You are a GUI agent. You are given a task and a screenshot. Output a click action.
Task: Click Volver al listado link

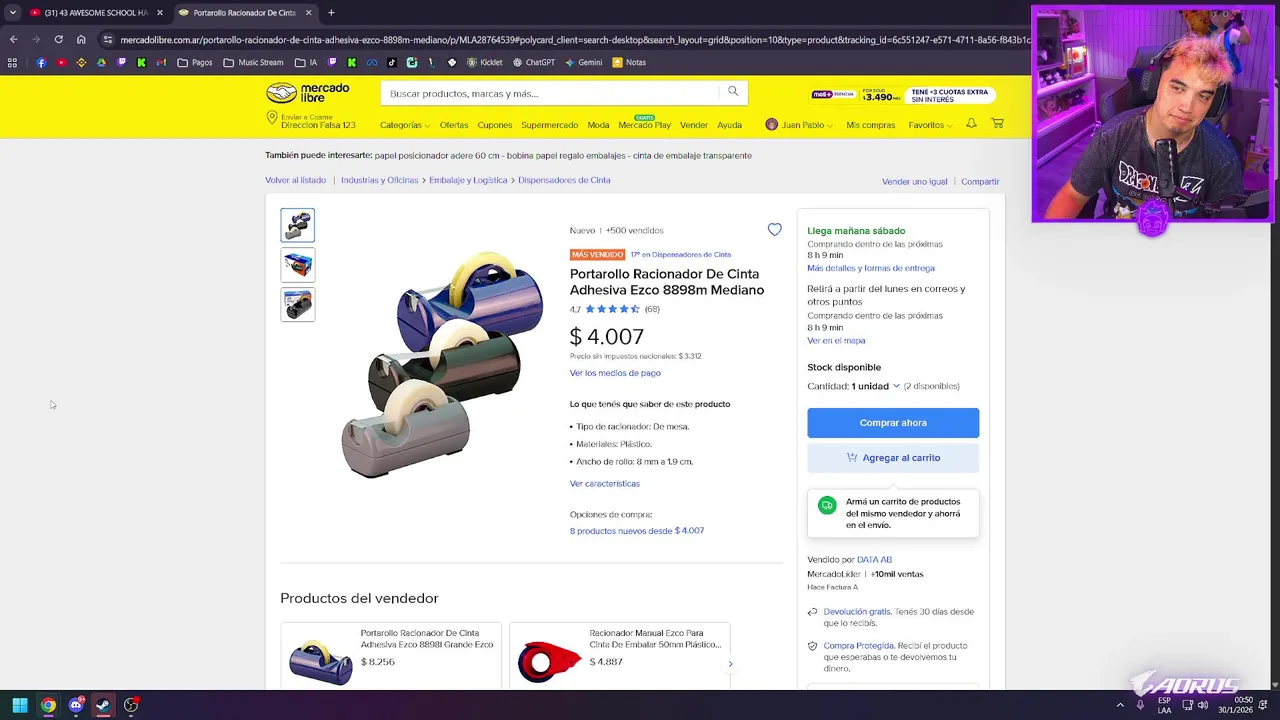[x=295, y=180]
